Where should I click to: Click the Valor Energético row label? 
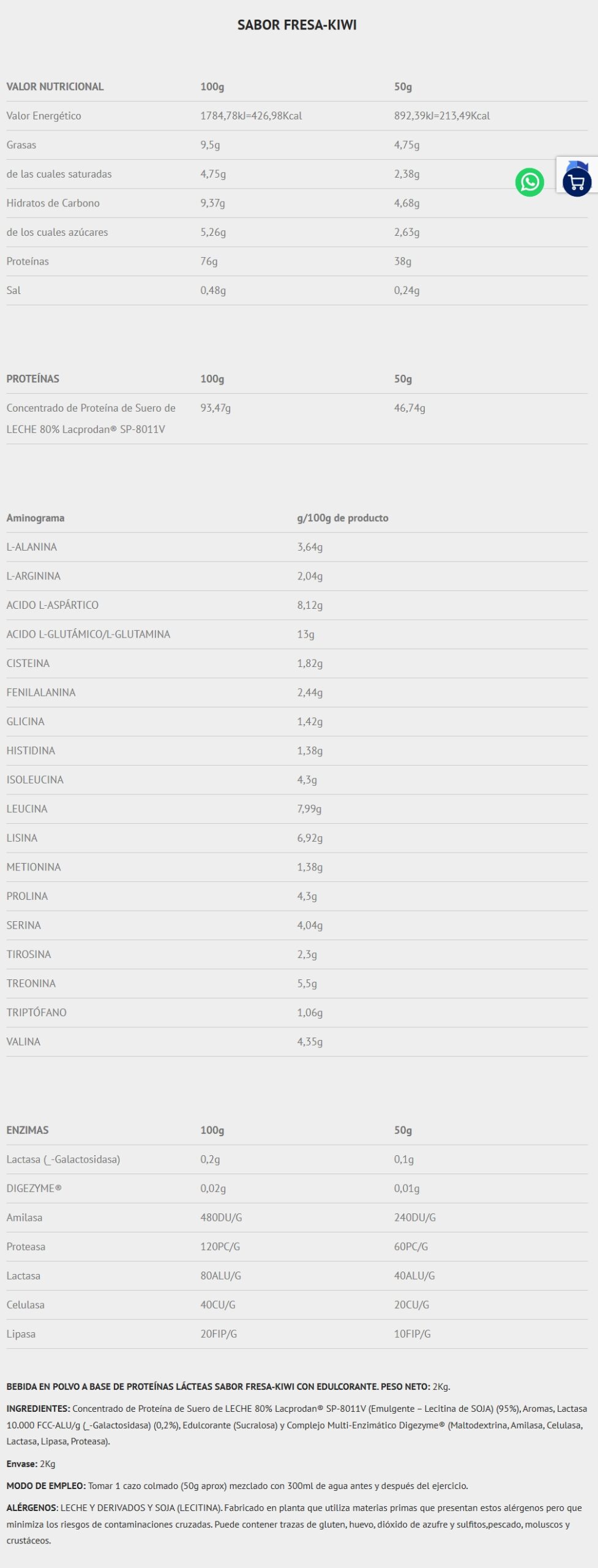(43, 116)
